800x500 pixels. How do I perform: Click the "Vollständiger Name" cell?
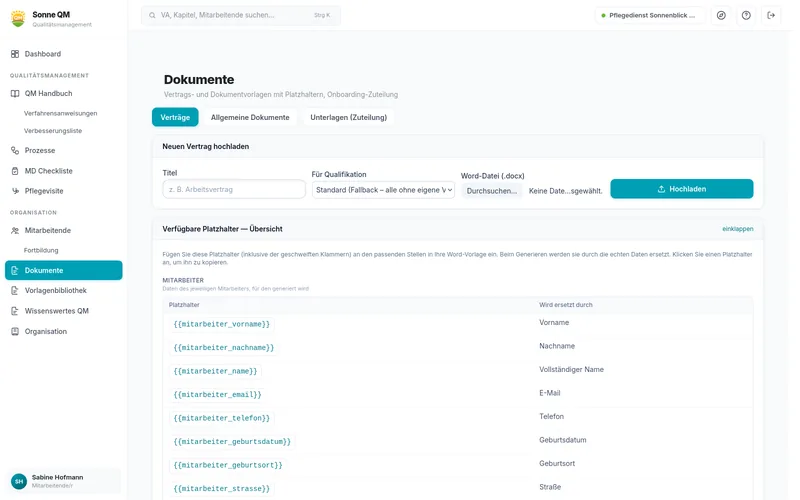[x=571, y=369]
